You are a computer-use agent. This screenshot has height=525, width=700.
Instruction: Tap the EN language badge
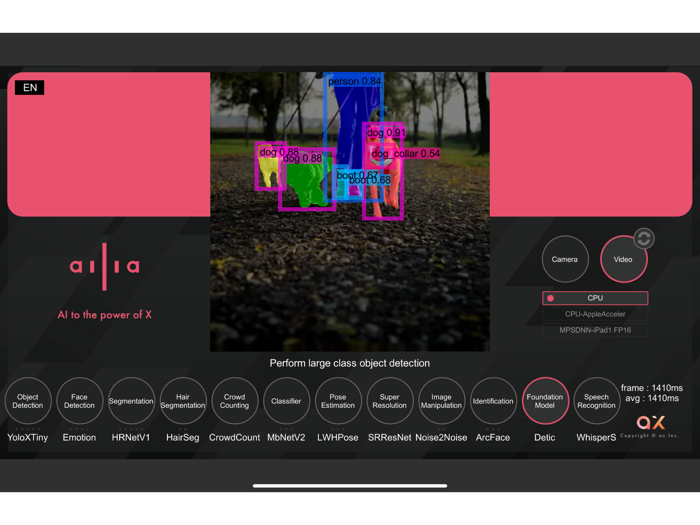(30, 88)
